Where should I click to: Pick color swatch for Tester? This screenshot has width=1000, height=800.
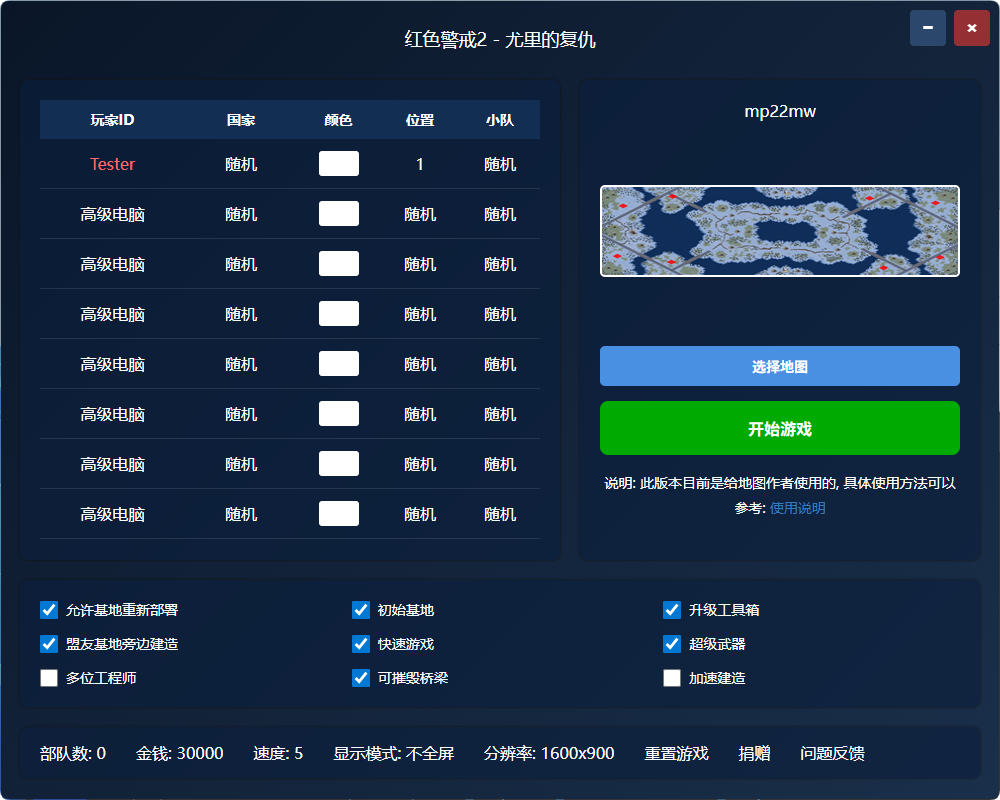point(339,163)
